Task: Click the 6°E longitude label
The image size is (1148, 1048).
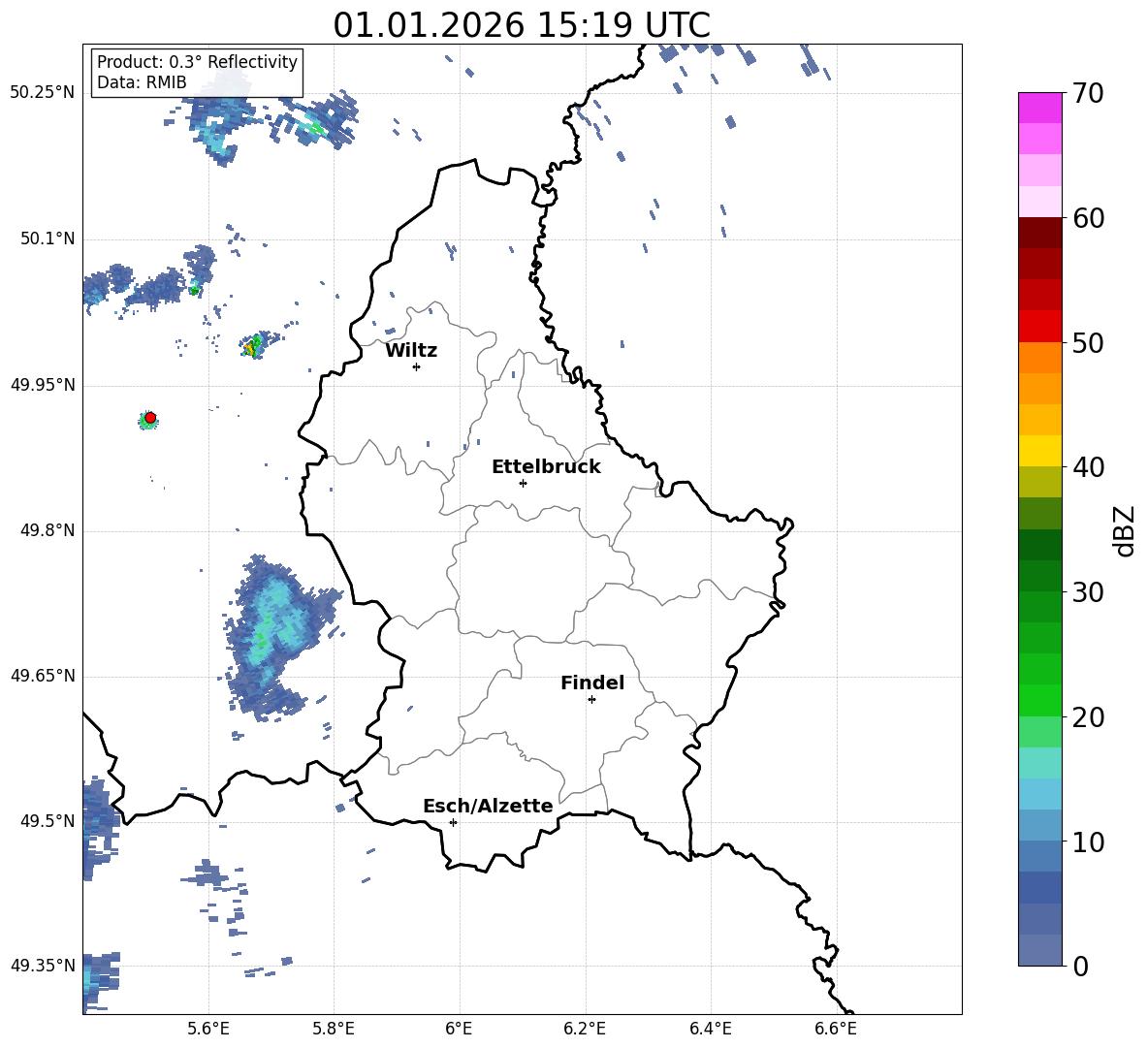Action: pyautogui.click(x=459, y=1029)
